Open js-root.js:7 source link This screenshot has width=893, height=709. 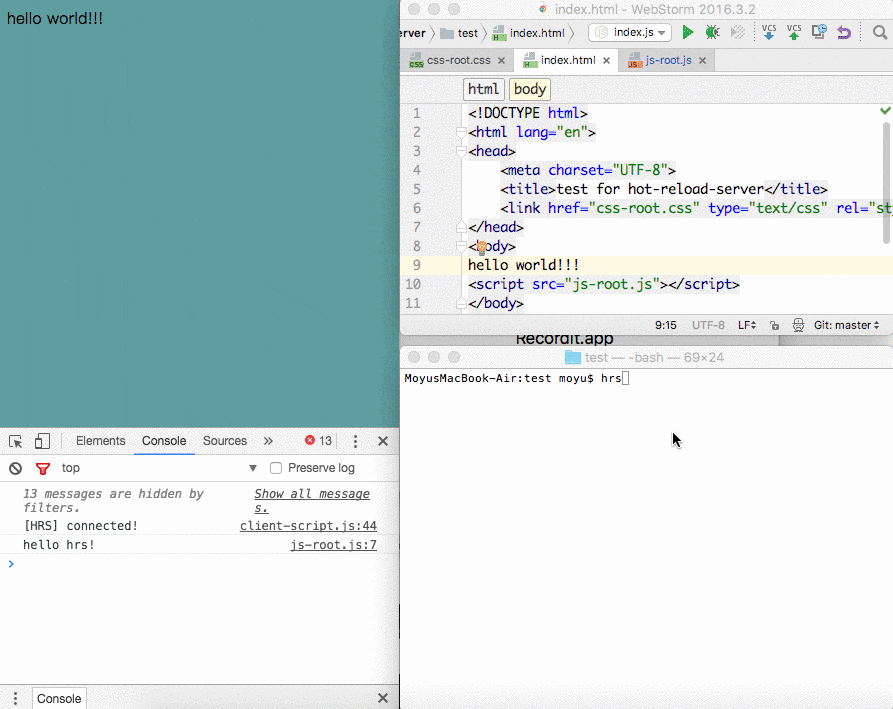pos(333,544)
